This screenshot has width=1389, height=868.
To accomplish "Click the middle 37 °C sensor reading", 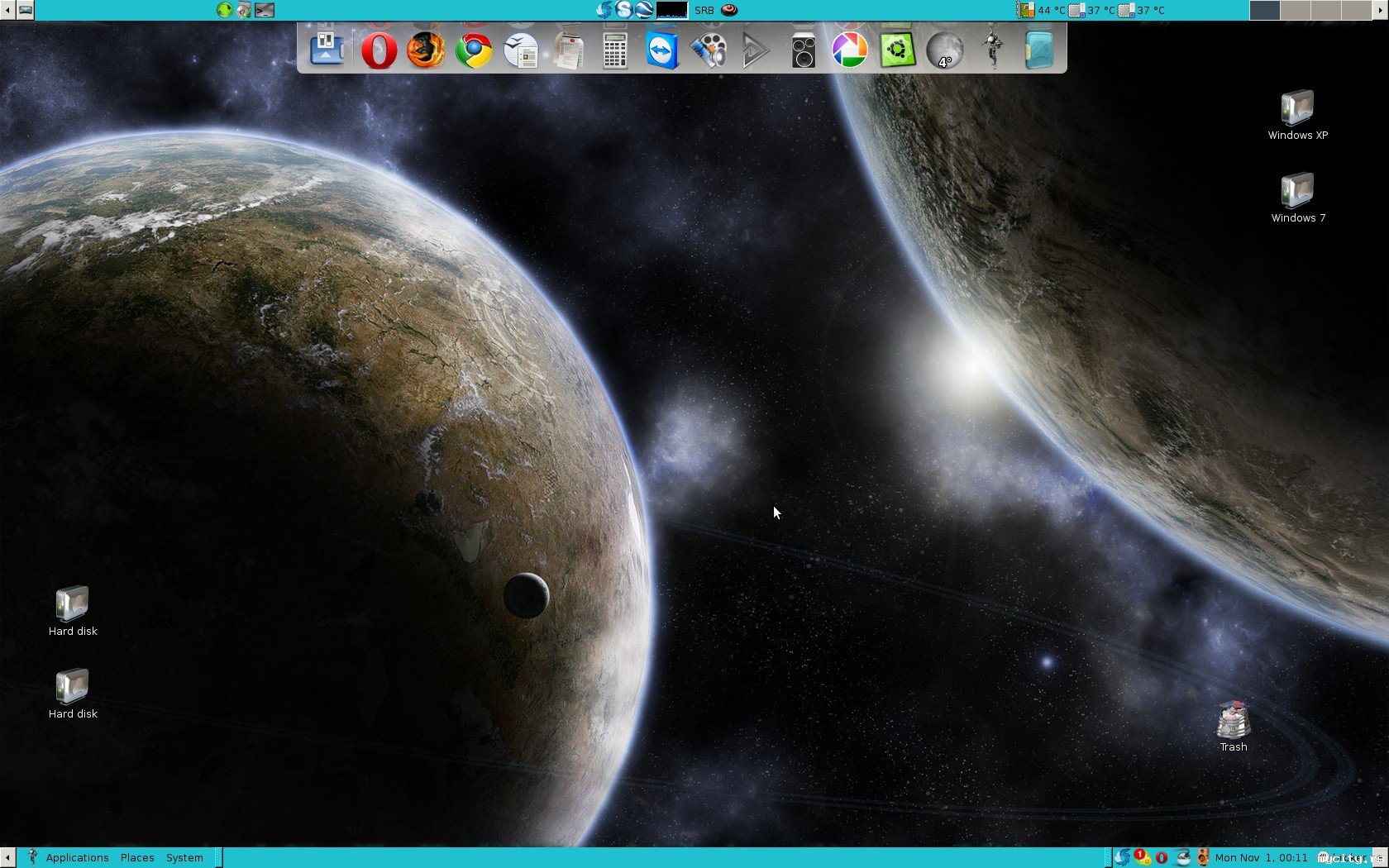I will pyautogui.click(x=1091, y=10).
